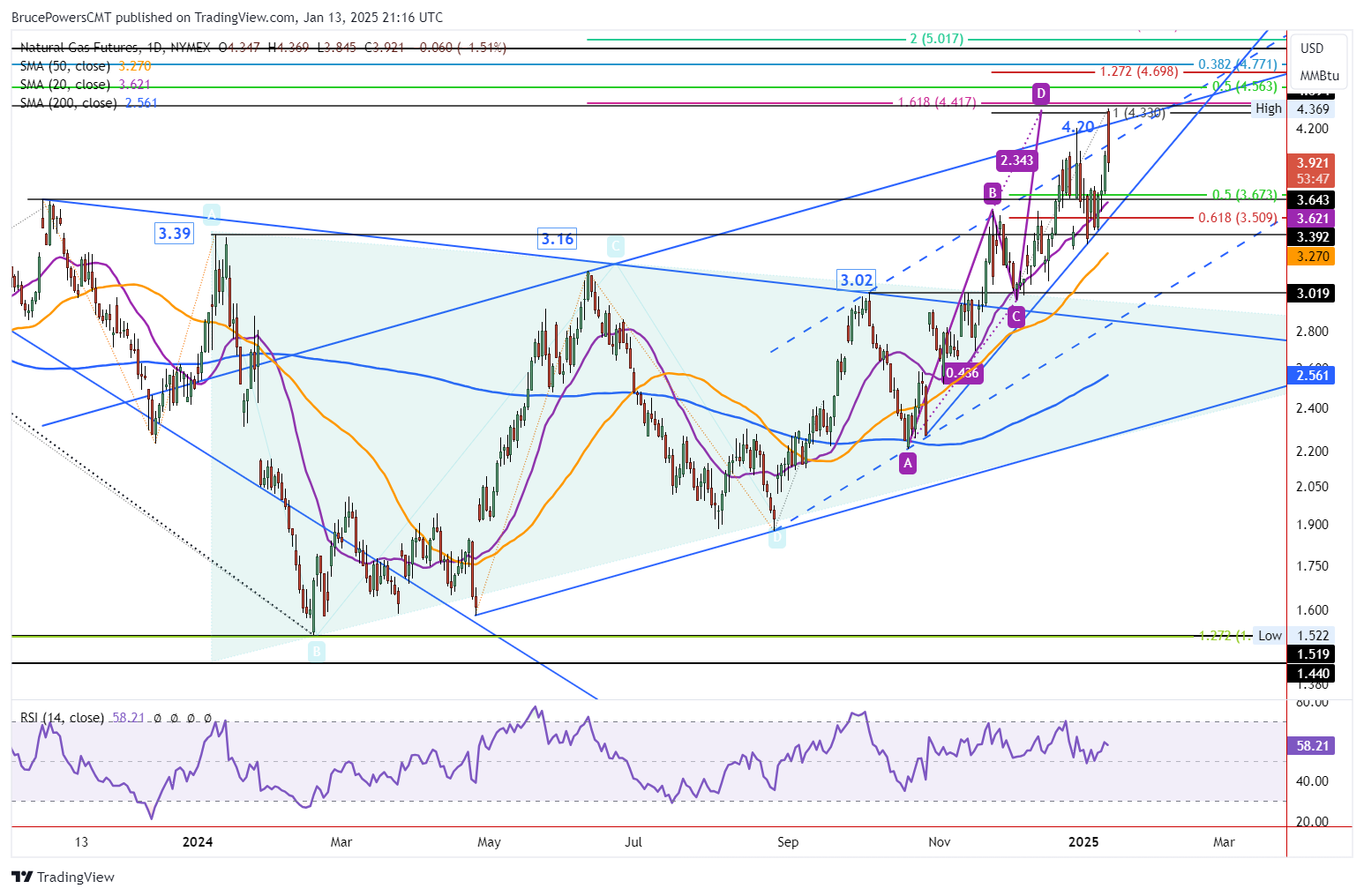Click the red current price label 3.921
This screenshot has height=896, width=1364.
pyautogui.click(x=1311, y=163)
